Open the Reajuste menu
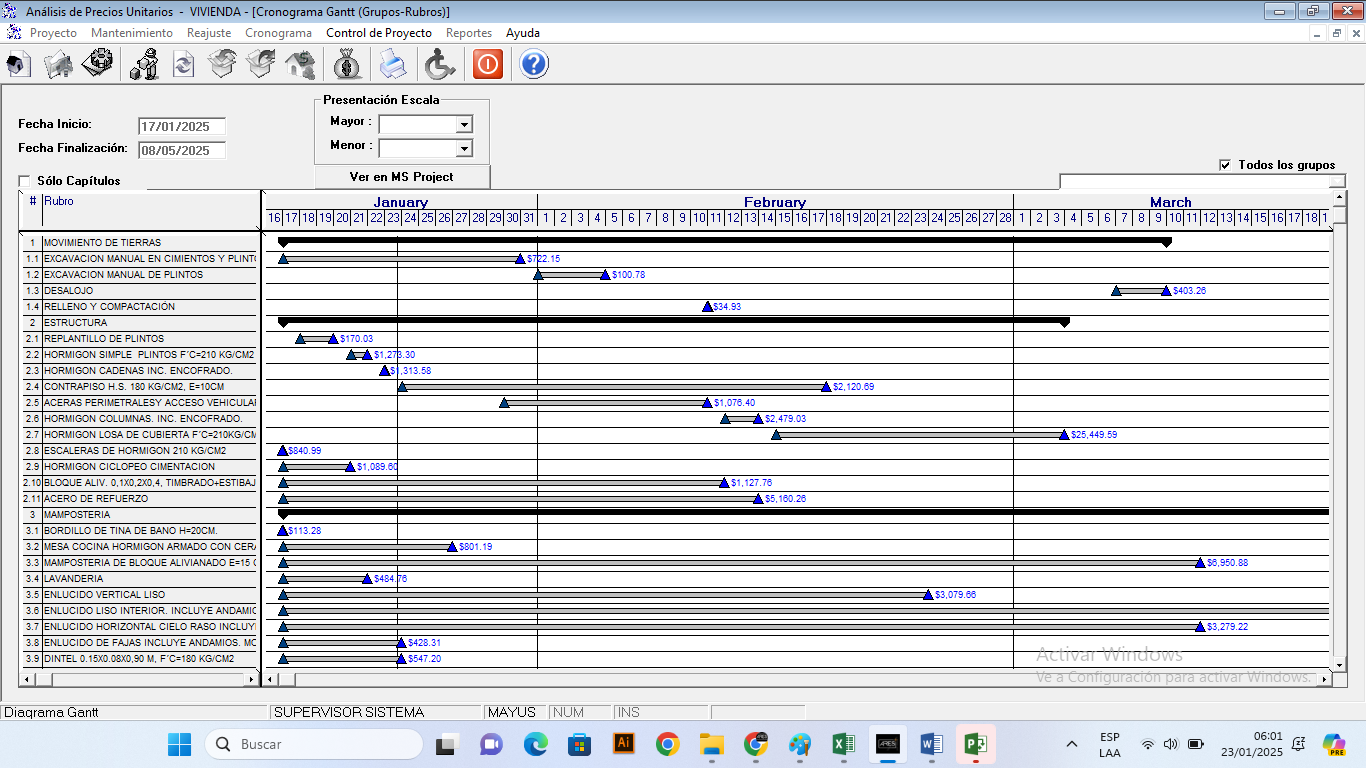Image resolution: width=1366 pixels, height=768 pixels. click(209, 33)
